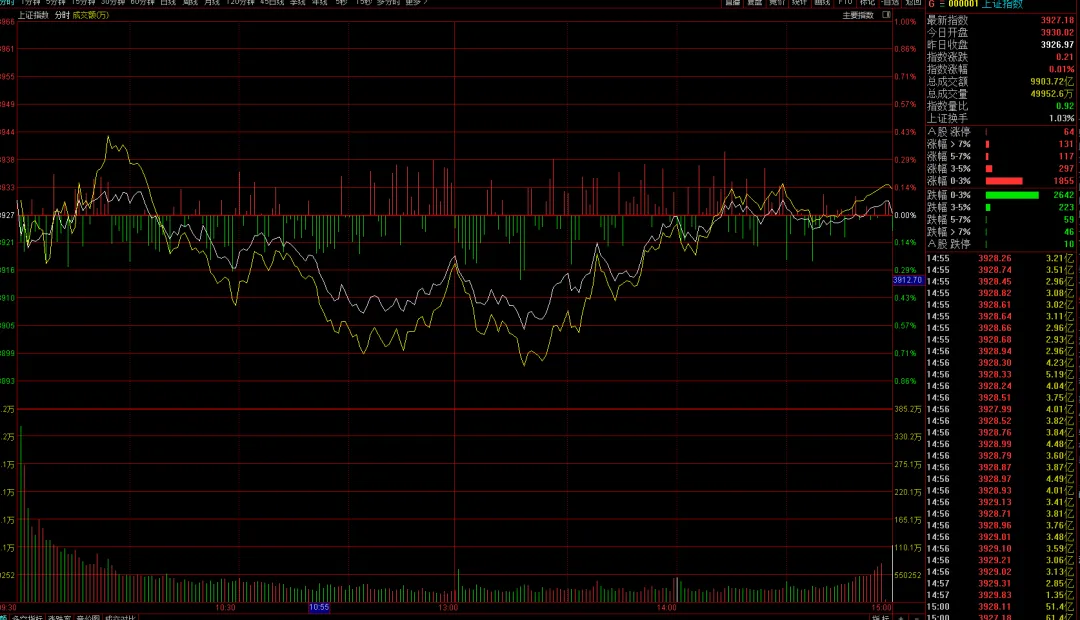Toggle the 主要指数 panel icon
This screenshot has height=620, width=1080.
886,14
